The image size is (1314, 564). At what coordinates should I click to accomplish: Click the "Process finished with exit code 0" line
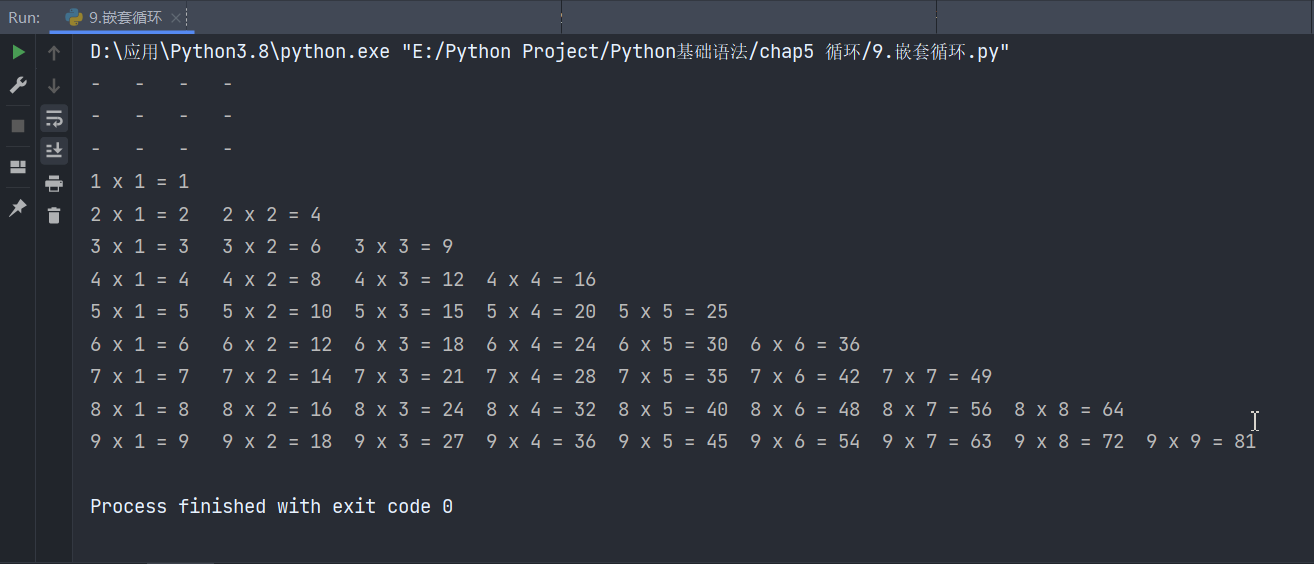[x=271, y=506]
